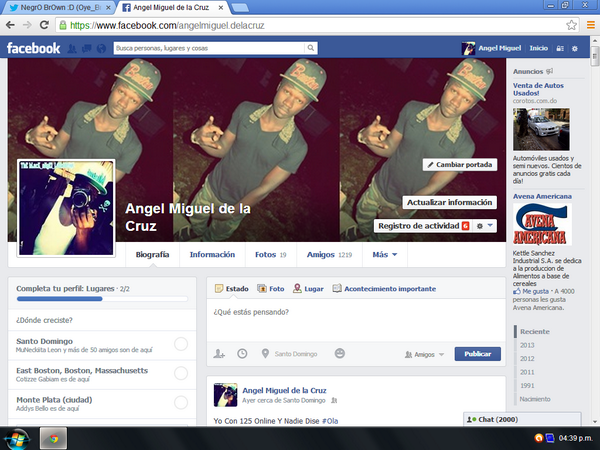The width and height of the screenshot is (600, 450).
Task: Switch to Biografía tab
Action: click(x=152, y=254)
